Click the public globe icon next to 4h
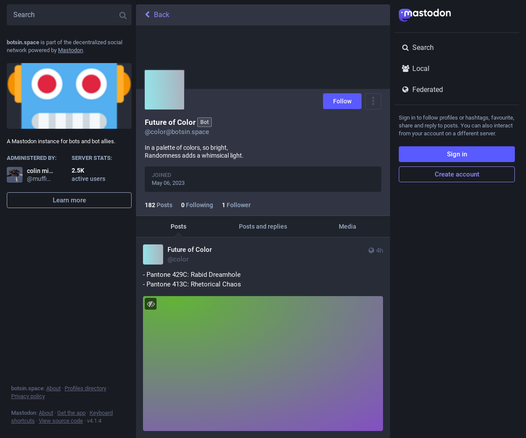 pyautogui.click(x=371, y=250)
